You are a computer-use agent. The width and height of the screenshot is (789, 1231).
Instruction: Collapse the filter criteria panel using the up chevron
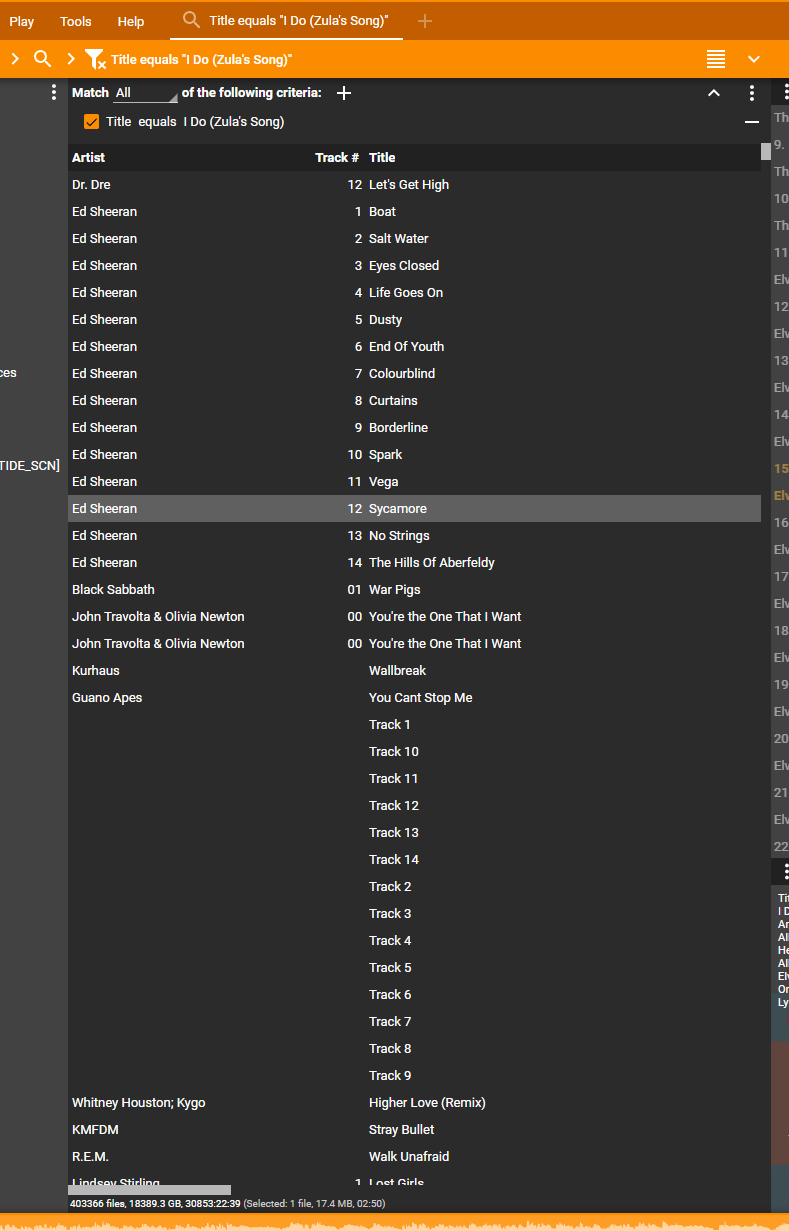click(x=714, y=93)
